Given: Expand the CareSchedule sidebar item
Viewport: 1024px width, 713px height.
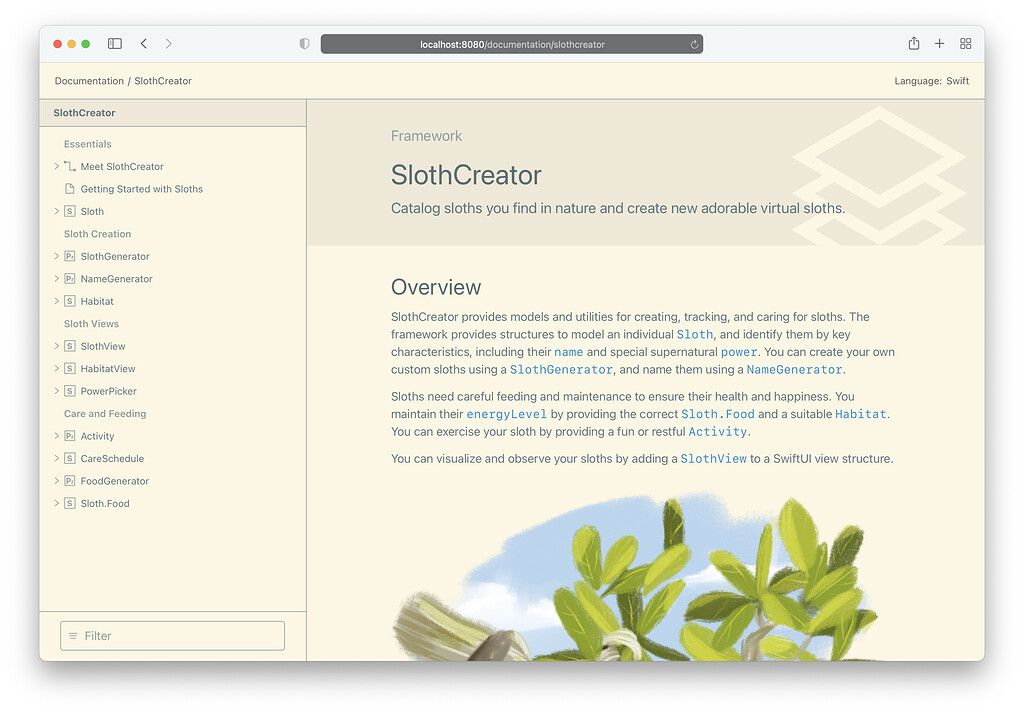Looking at the screenshot, I should pyautogui.click(x=56, y=458).
